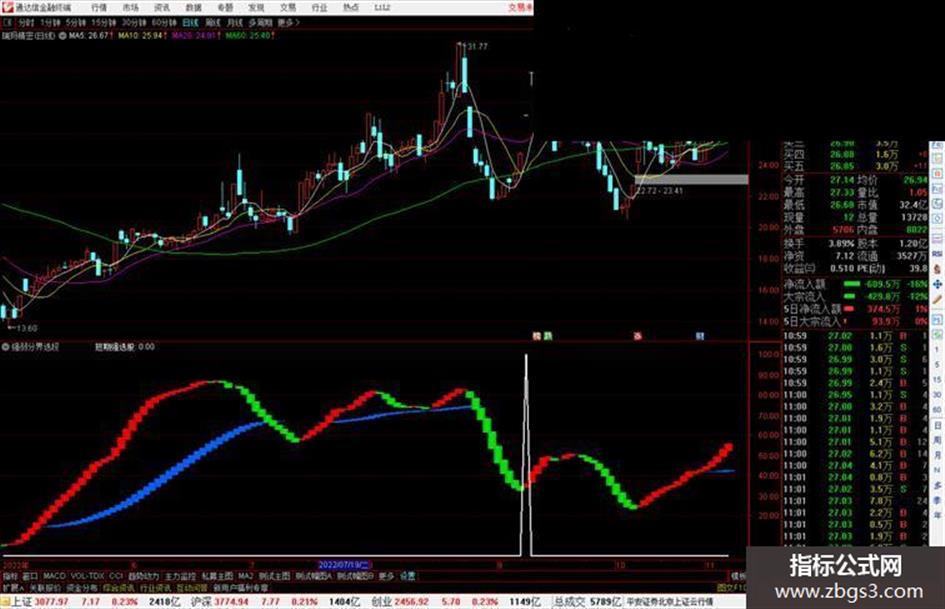Screen dimensions: 945x609
Task: Select the 日 period in right toolbar
Action: pyautogui.click(x=937, y=426)
